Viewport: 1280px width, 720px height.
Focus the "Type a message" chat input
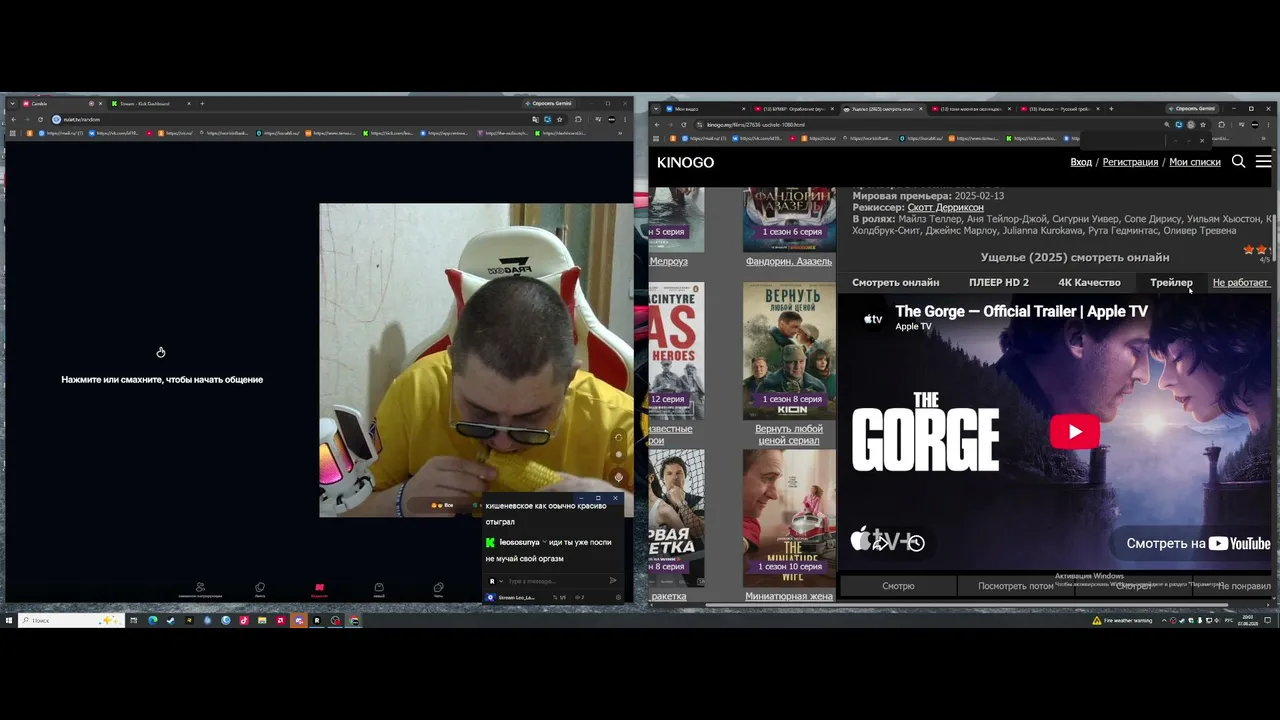(x=553, y=581)
